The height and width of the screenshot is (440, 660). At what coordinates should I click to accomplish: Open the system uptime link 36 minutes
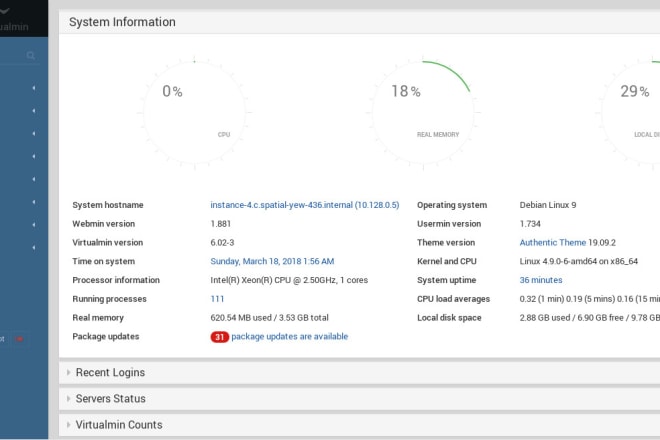pos(541,280)
